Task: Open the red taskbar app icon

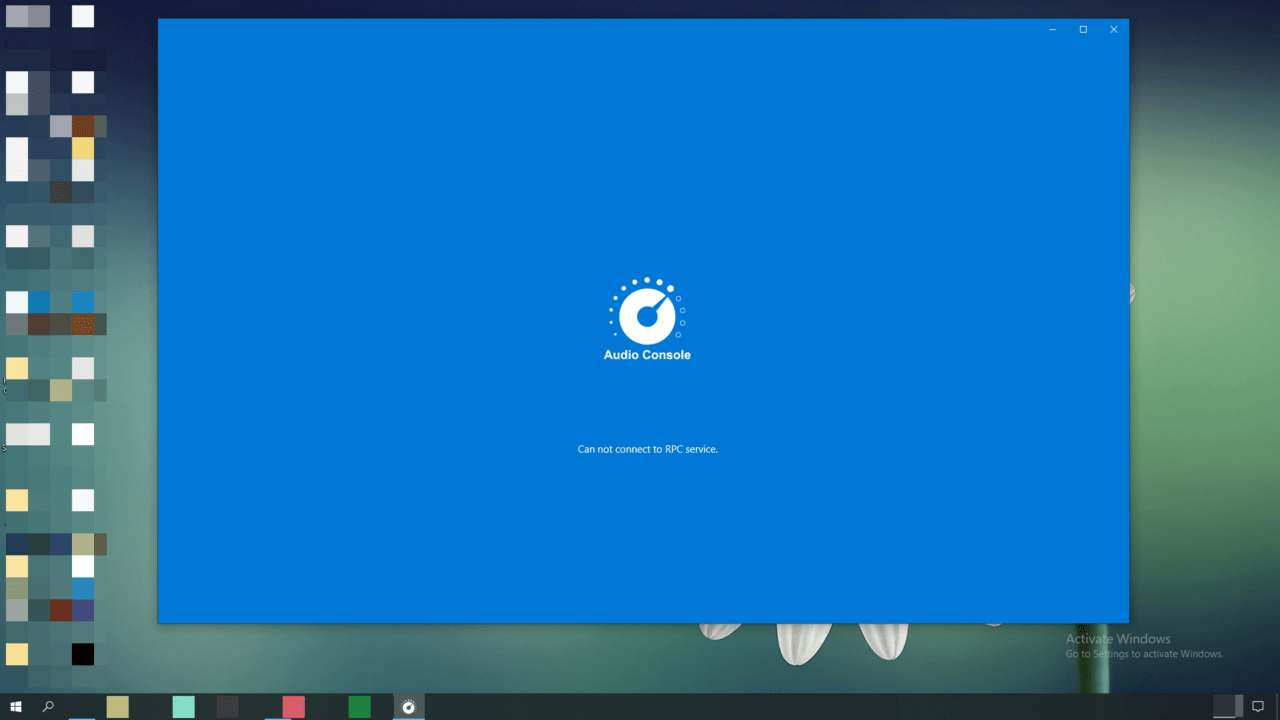Action: coord(293,707)
